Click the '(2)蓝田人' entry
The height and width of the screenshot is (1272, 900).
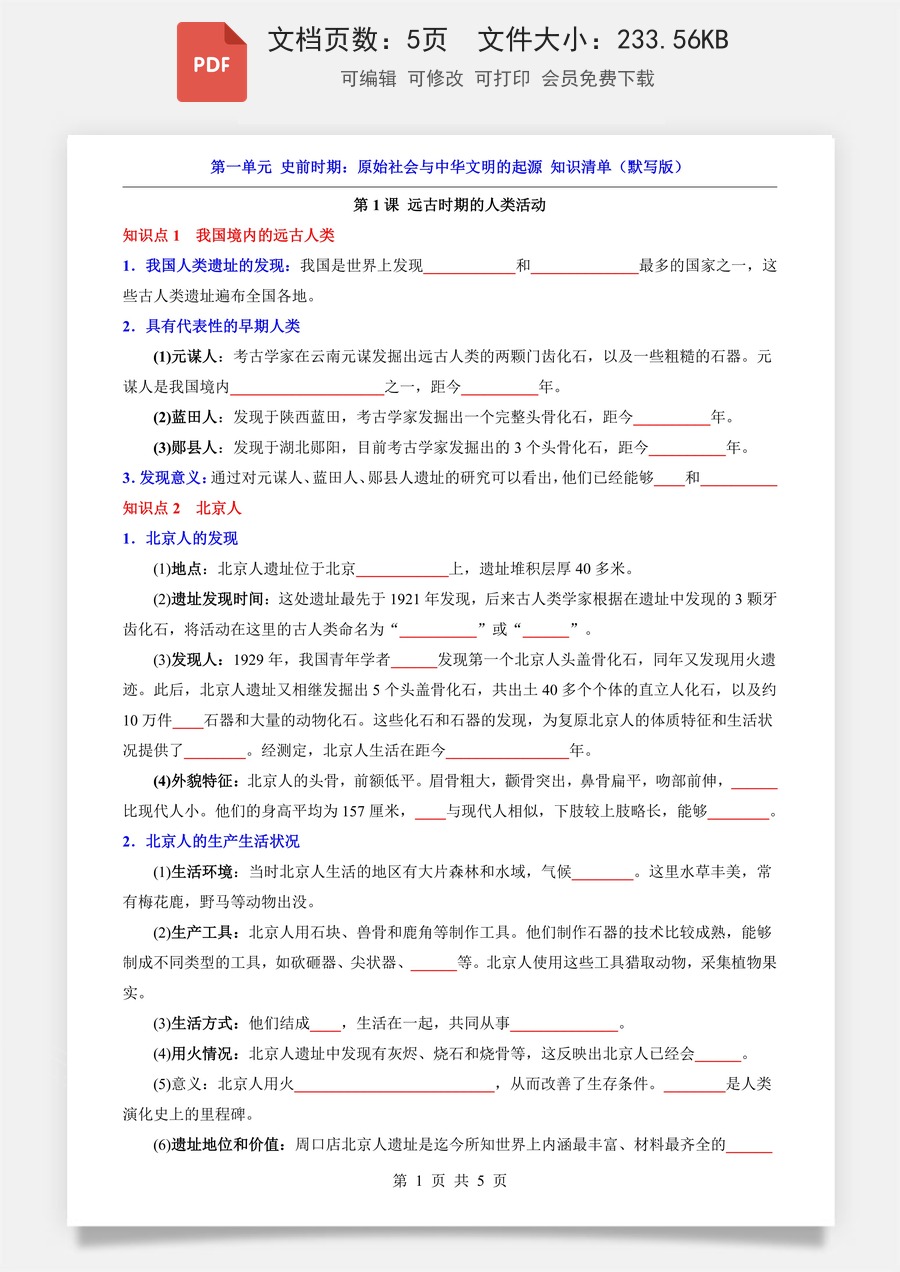tap(189, 417)
